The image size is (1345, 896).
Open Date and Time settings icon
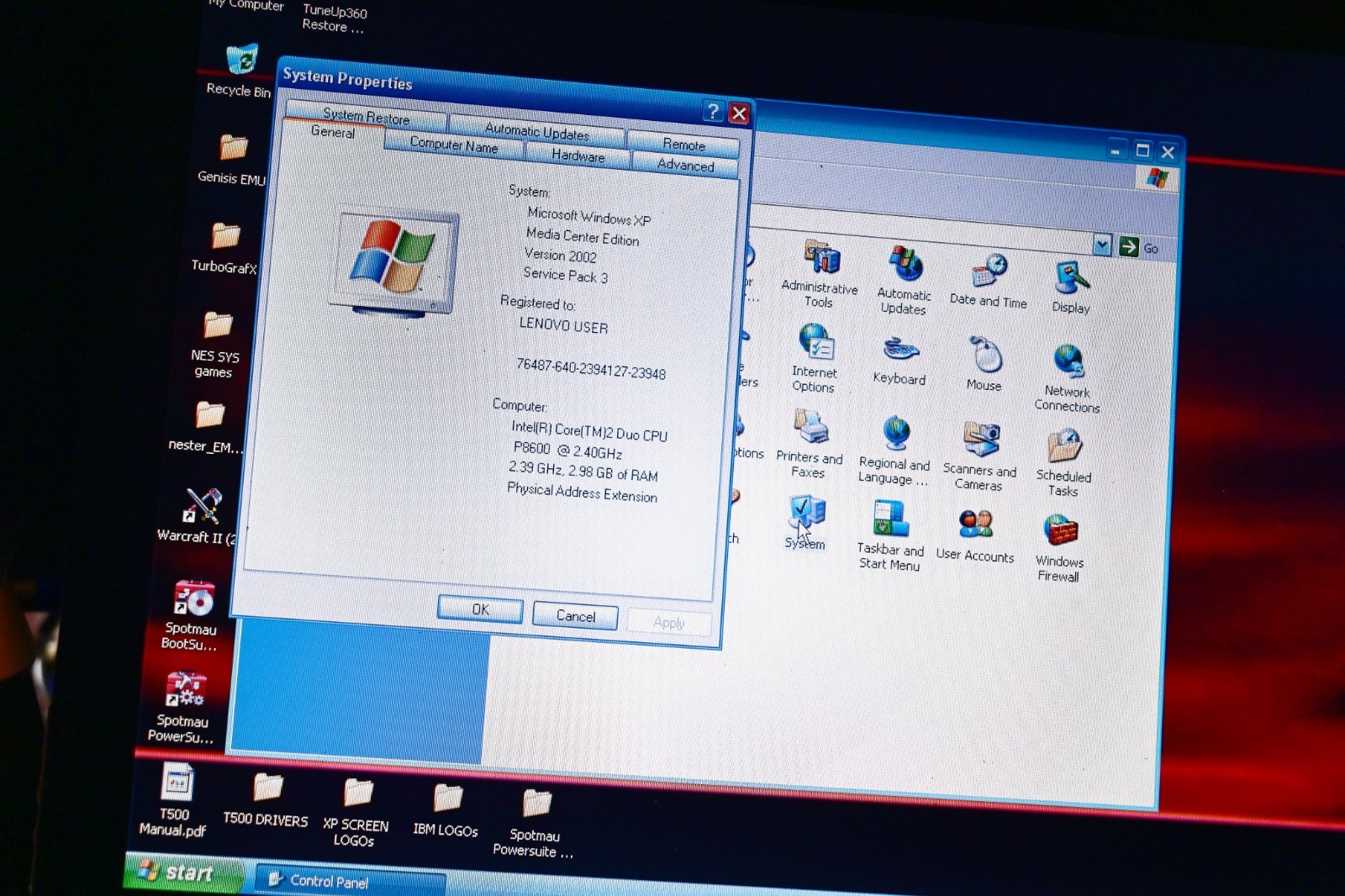[x=989, y=282]
